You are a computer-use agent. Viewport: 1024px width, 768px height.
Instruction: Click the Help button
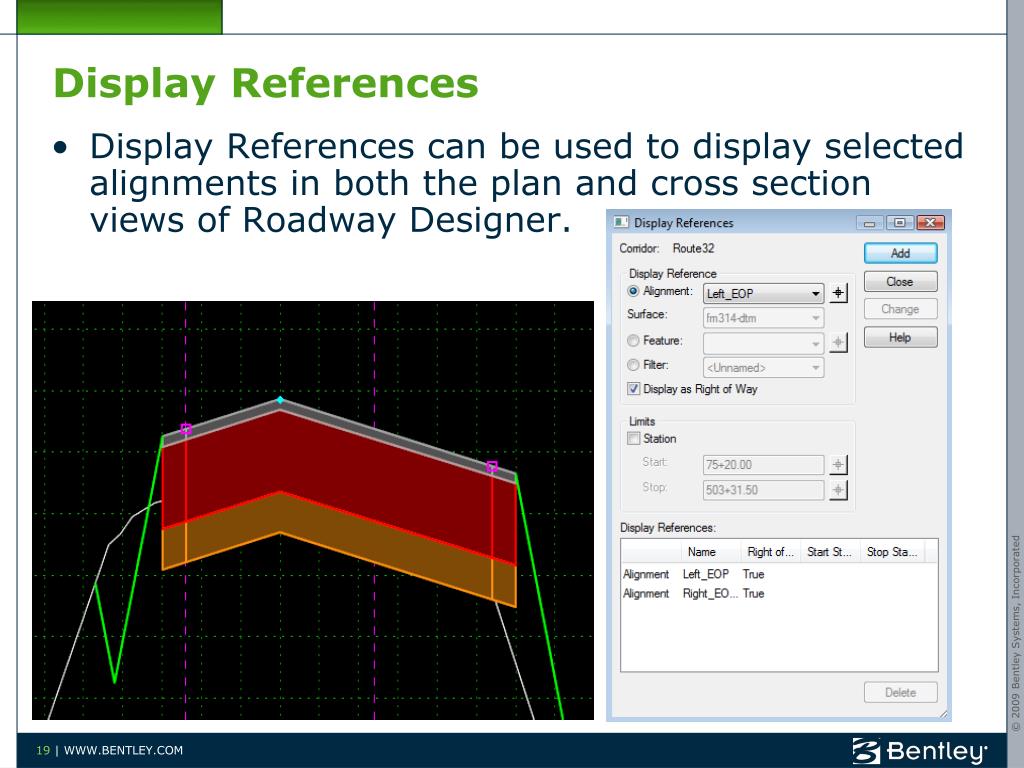901,338
